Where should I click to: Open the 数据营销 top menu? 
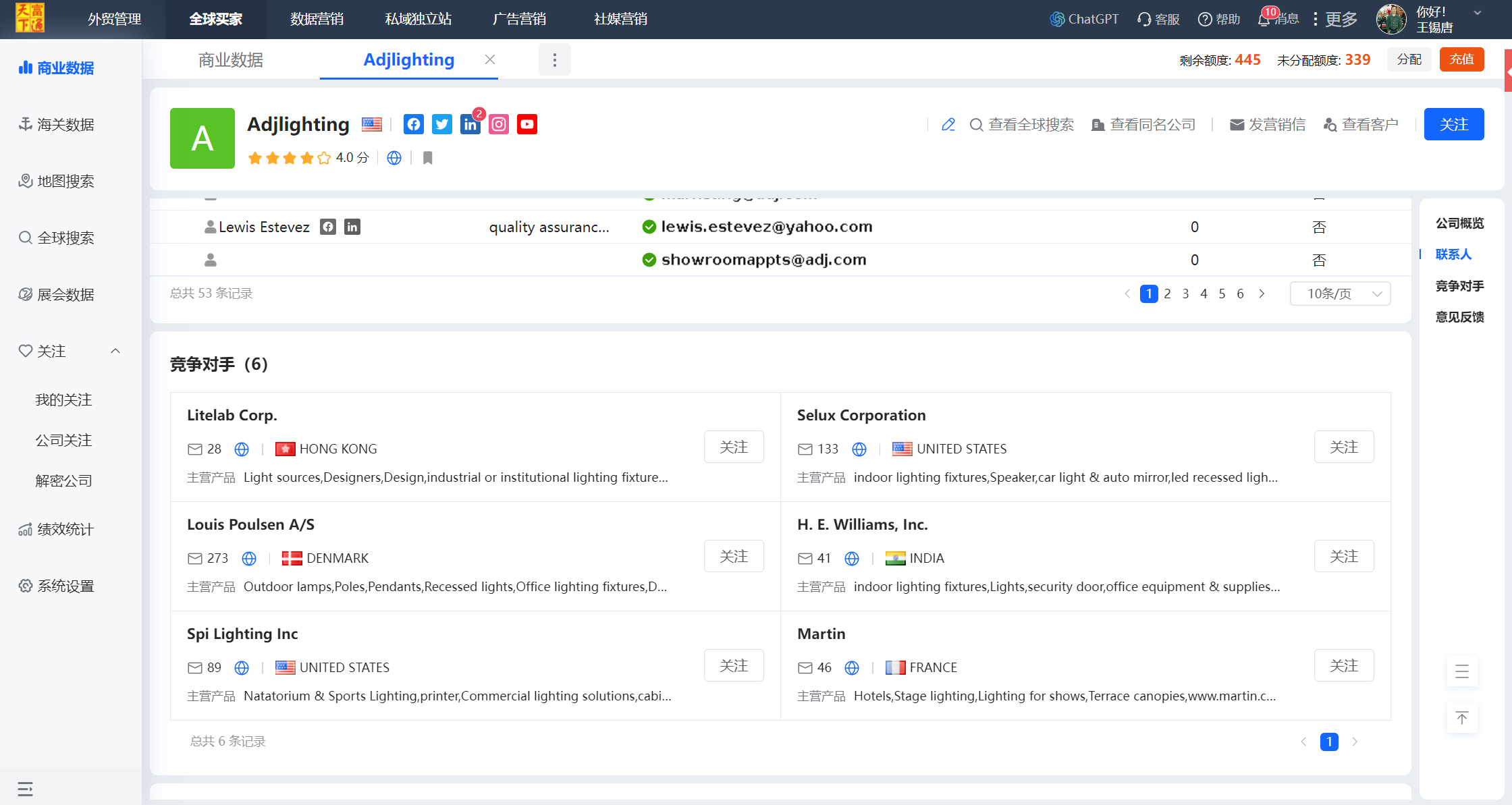pos(317,19)
